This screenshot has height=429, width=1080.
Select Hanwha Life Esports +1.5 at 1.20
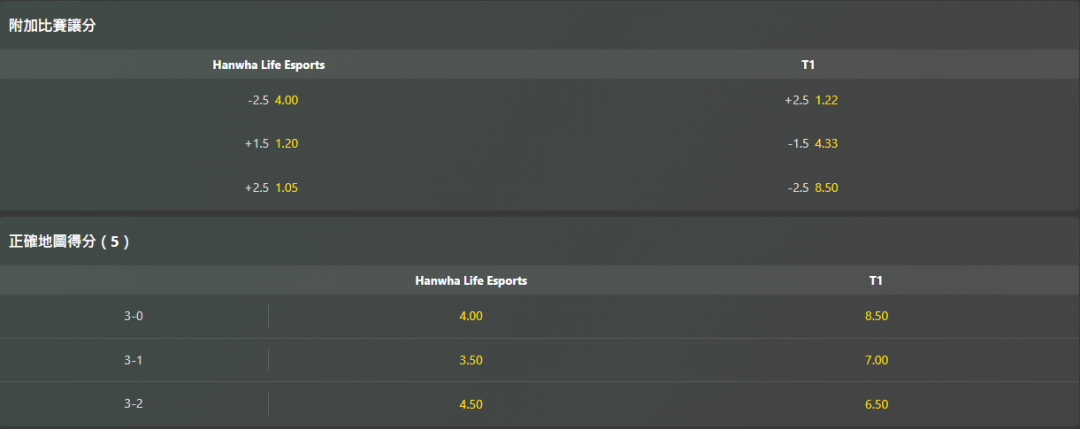point(272,143)
